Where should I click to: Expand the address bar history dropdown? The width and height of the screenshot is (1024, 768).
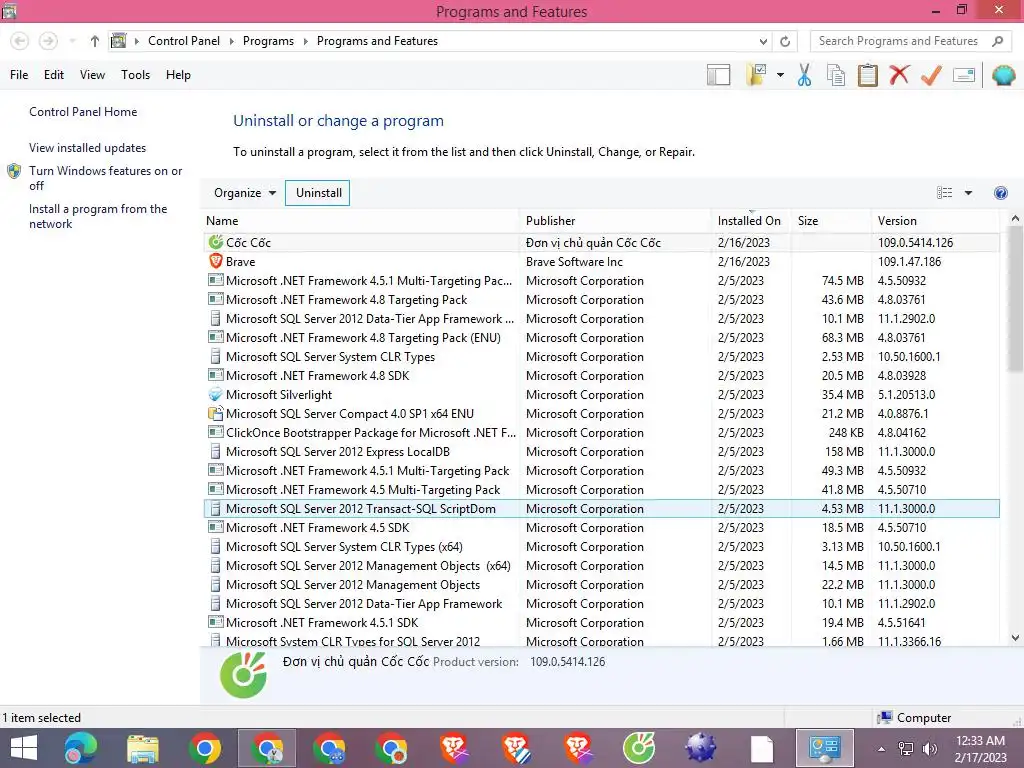[763, 41]
